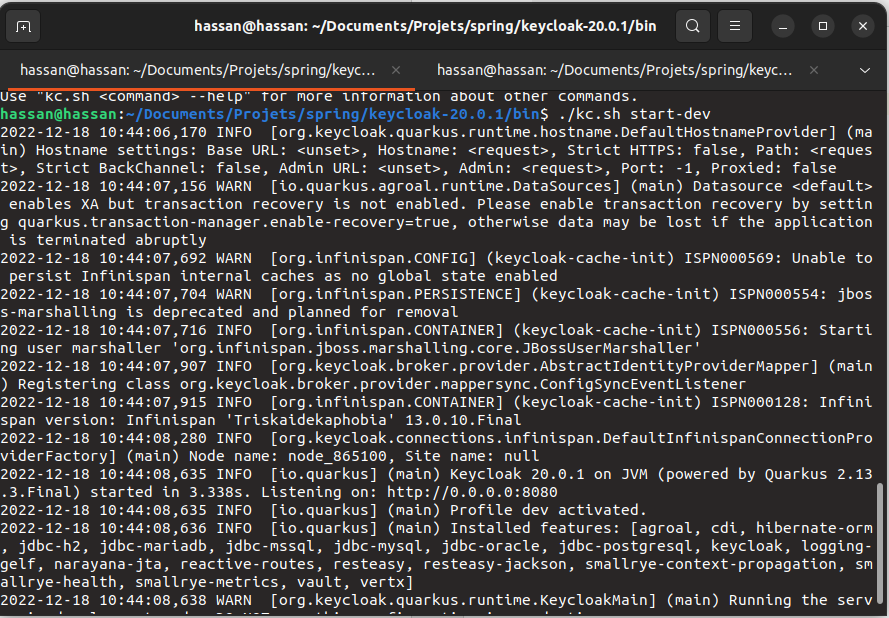Click 'ConfigSyncEventListener' class name text
This screenshot has width=889, height=618.
[x=642, y=384]
